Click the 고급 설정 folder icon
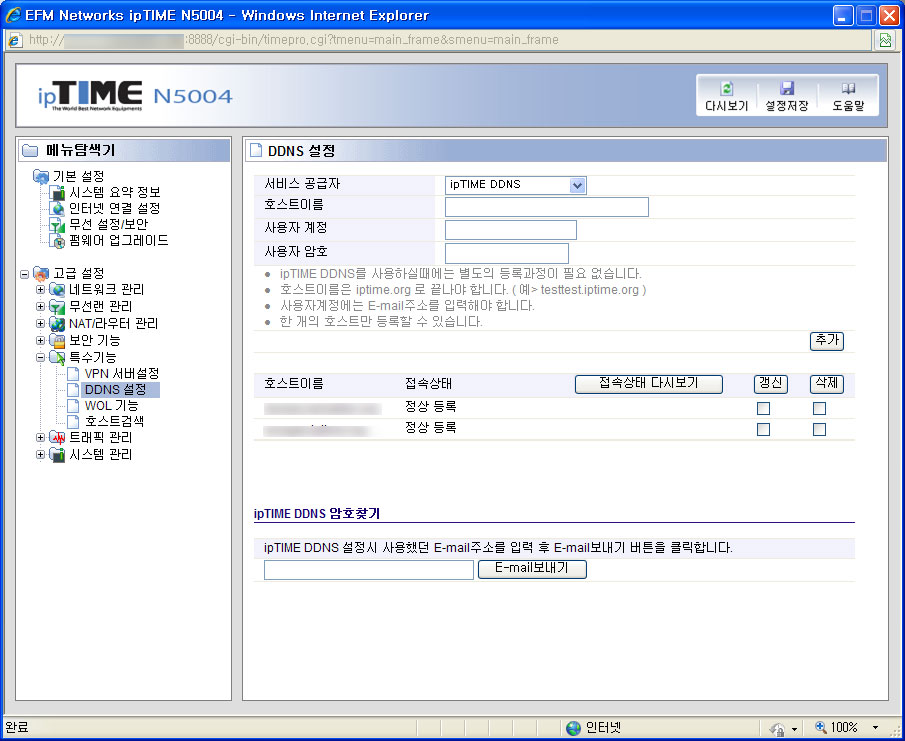 41,273
